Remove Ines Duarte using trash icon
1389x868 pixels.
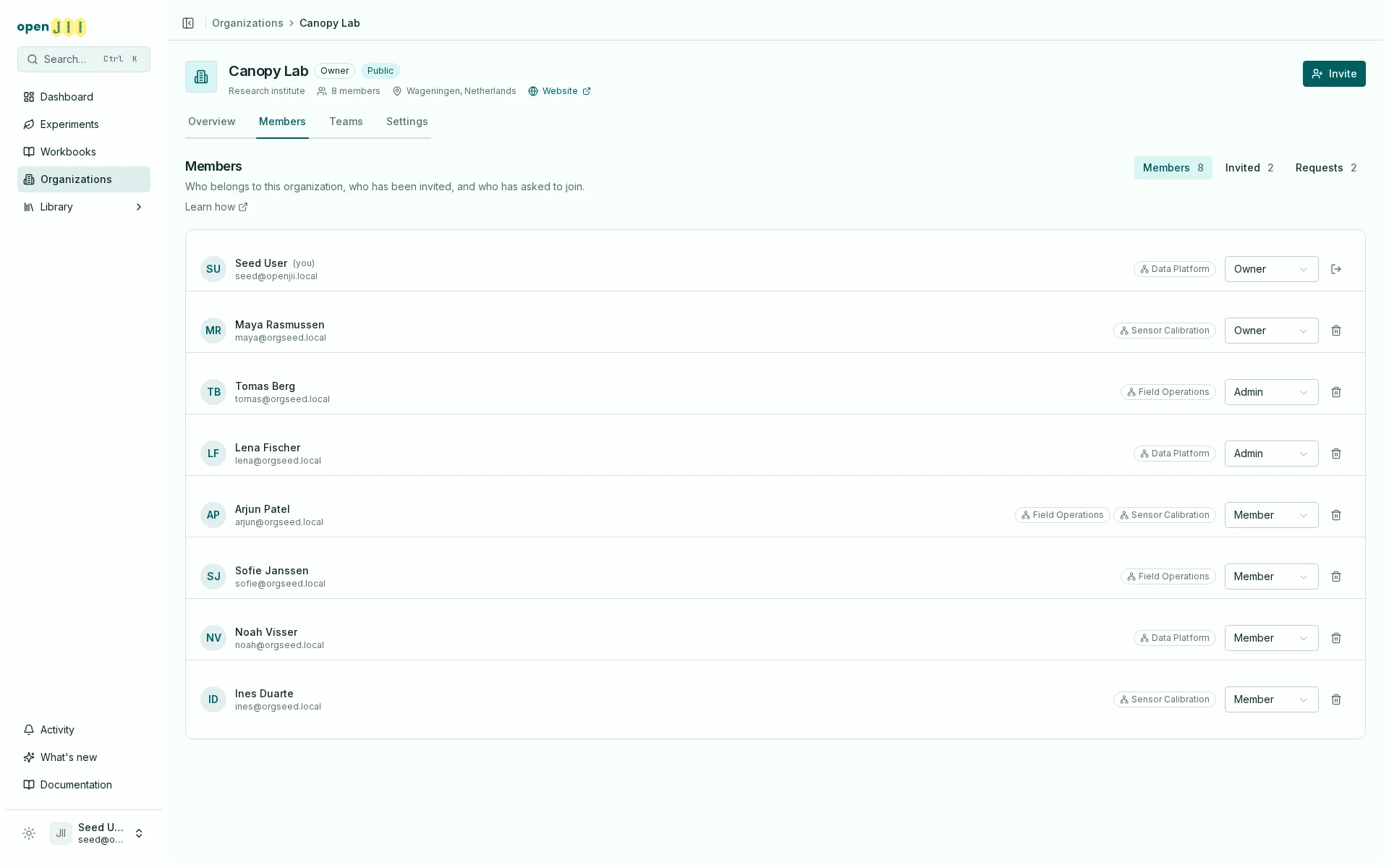click(x=1336, y=699)
